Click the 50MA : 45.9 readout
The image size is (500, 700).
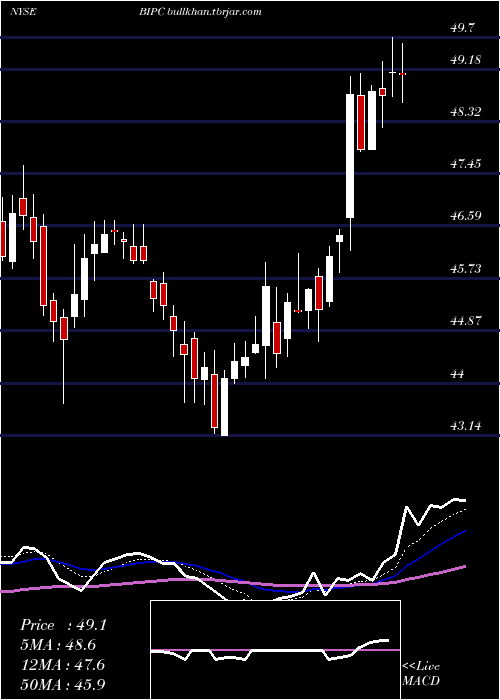click(63, 684)
